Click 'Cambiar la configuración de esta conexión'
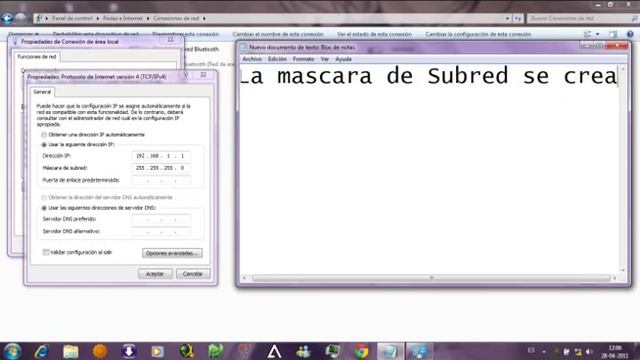Screen dimensions: 640x360 478,34
